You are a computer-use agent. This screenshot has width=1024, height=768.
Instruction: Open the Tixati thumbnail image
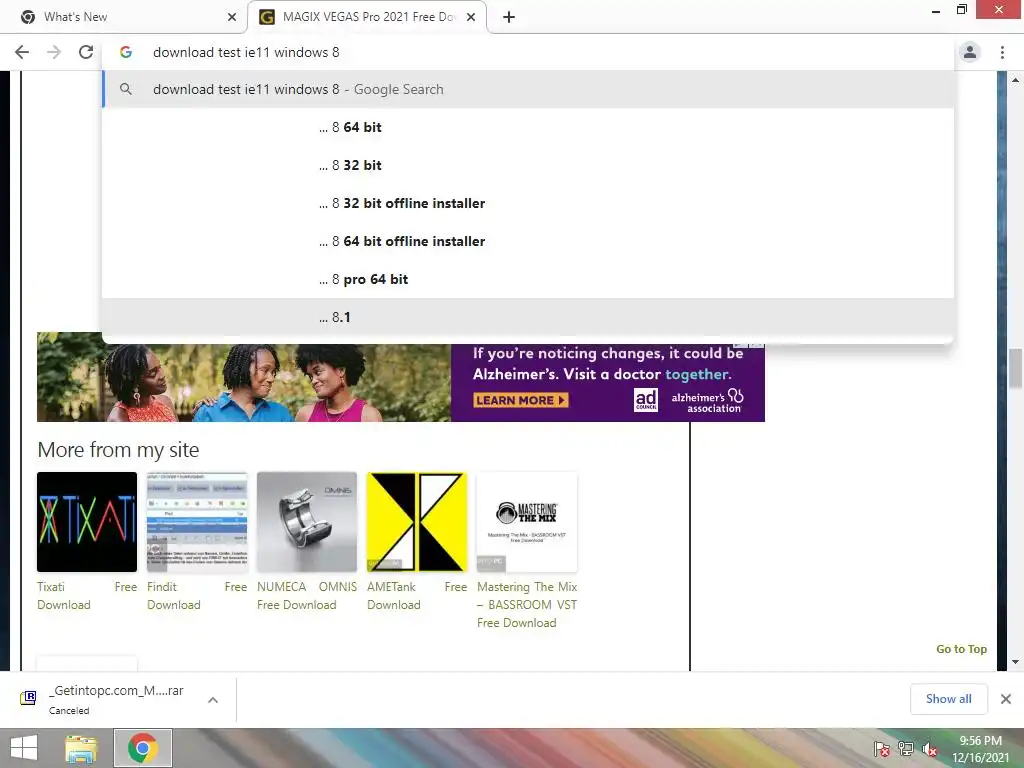(87, 522)
